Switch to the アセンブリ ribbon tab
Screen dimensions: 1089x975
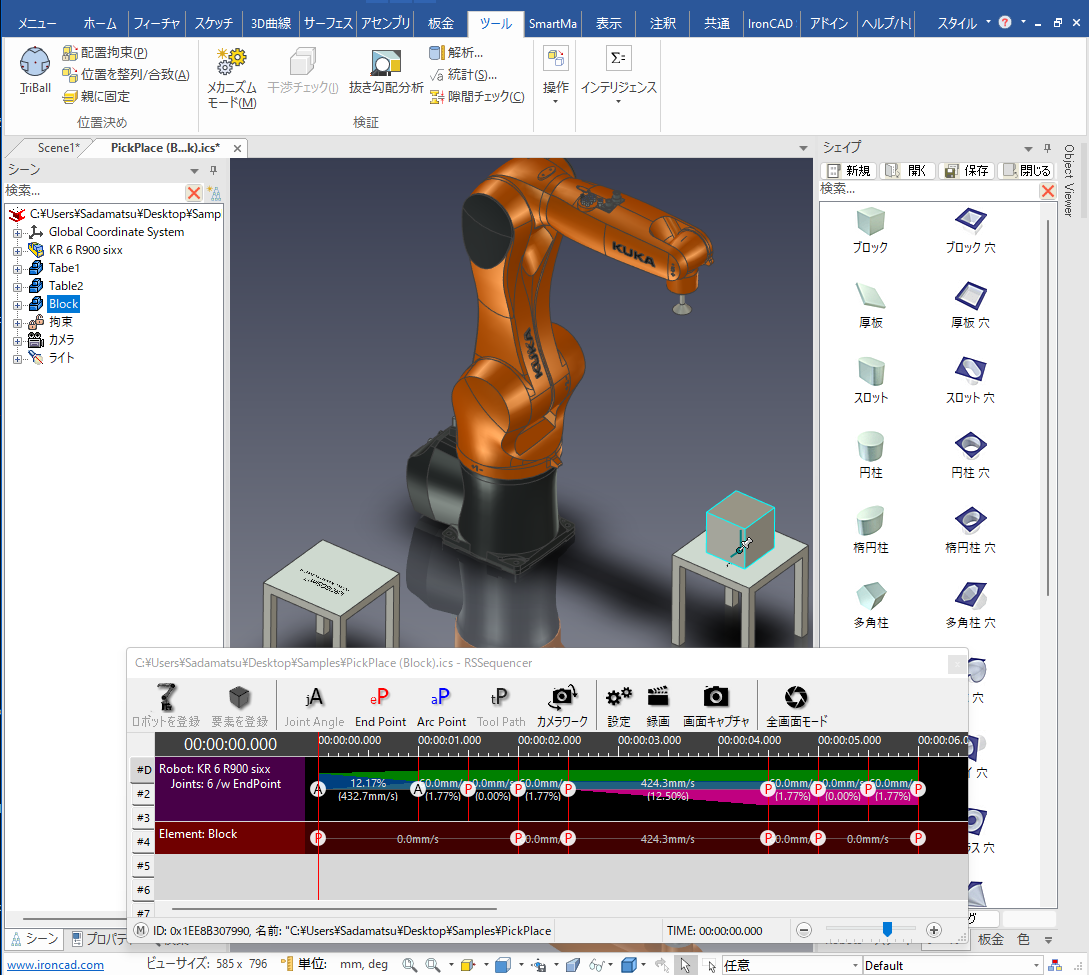(x=384, y=23)
